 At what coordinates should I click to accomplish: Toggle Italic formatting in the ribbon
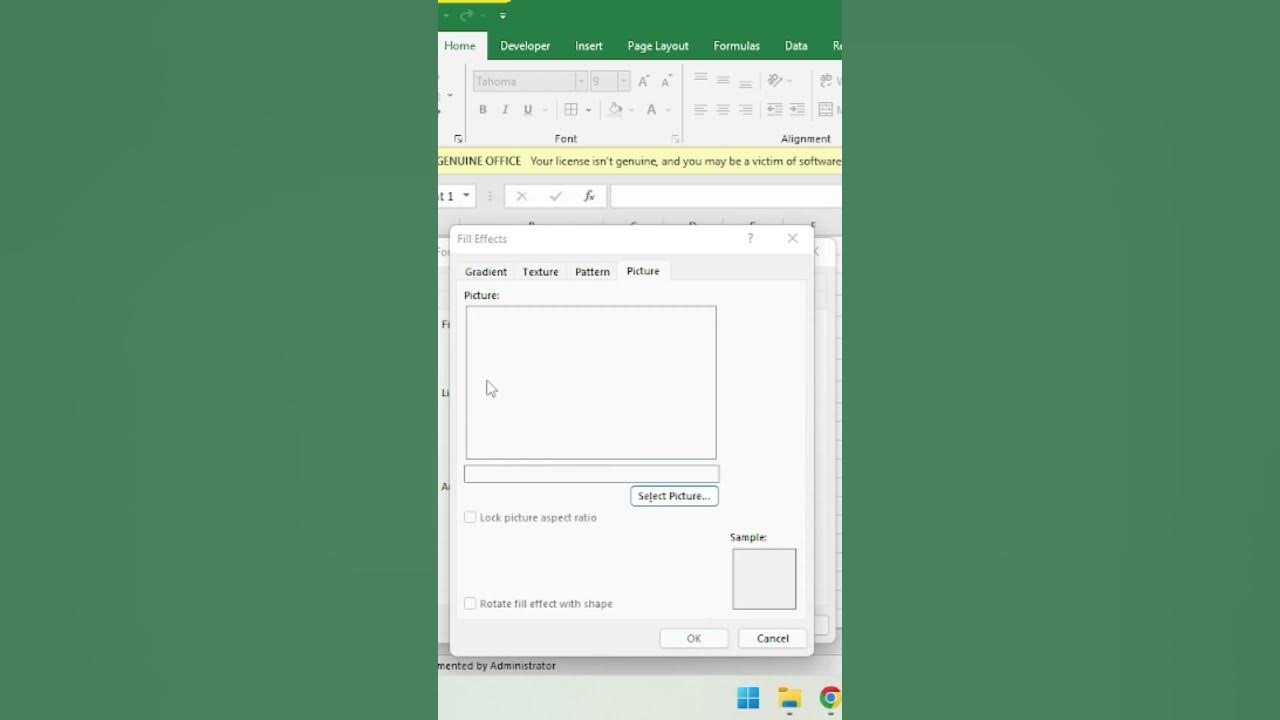point(505,110)
